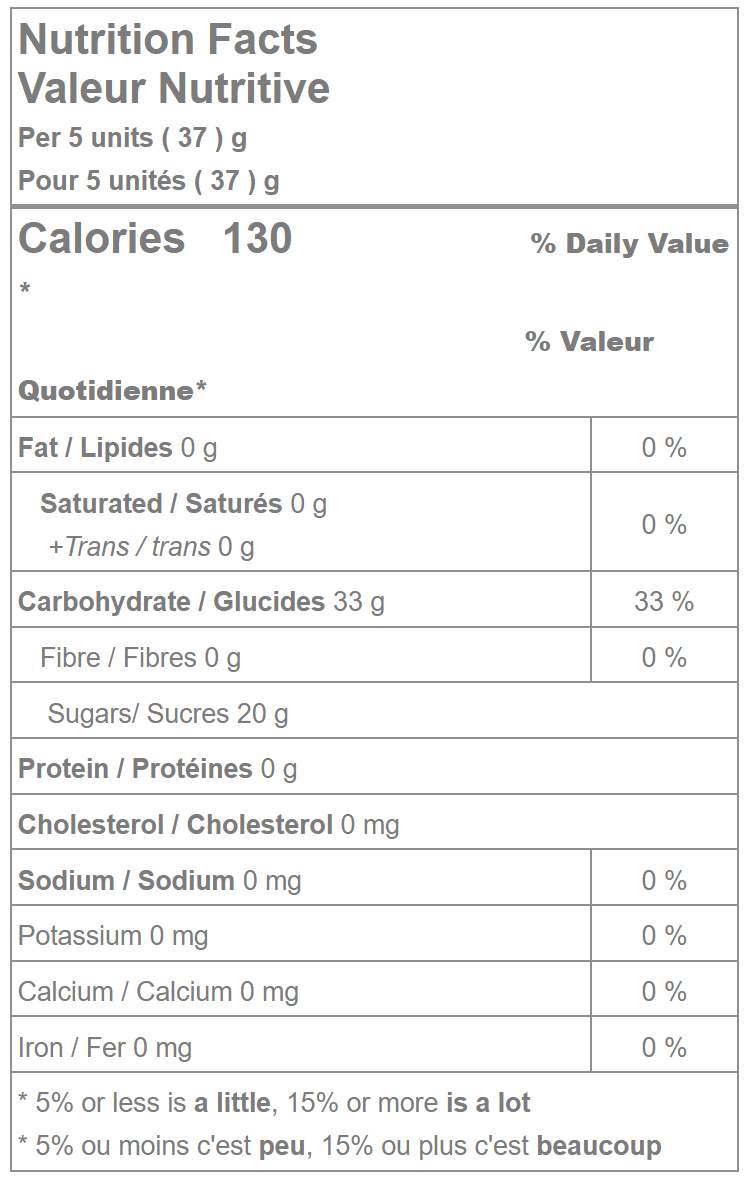Screen dimensions: 752x1184
Task: Click the Fibre / Fibres 0 g row
Action: click(140, 657)
